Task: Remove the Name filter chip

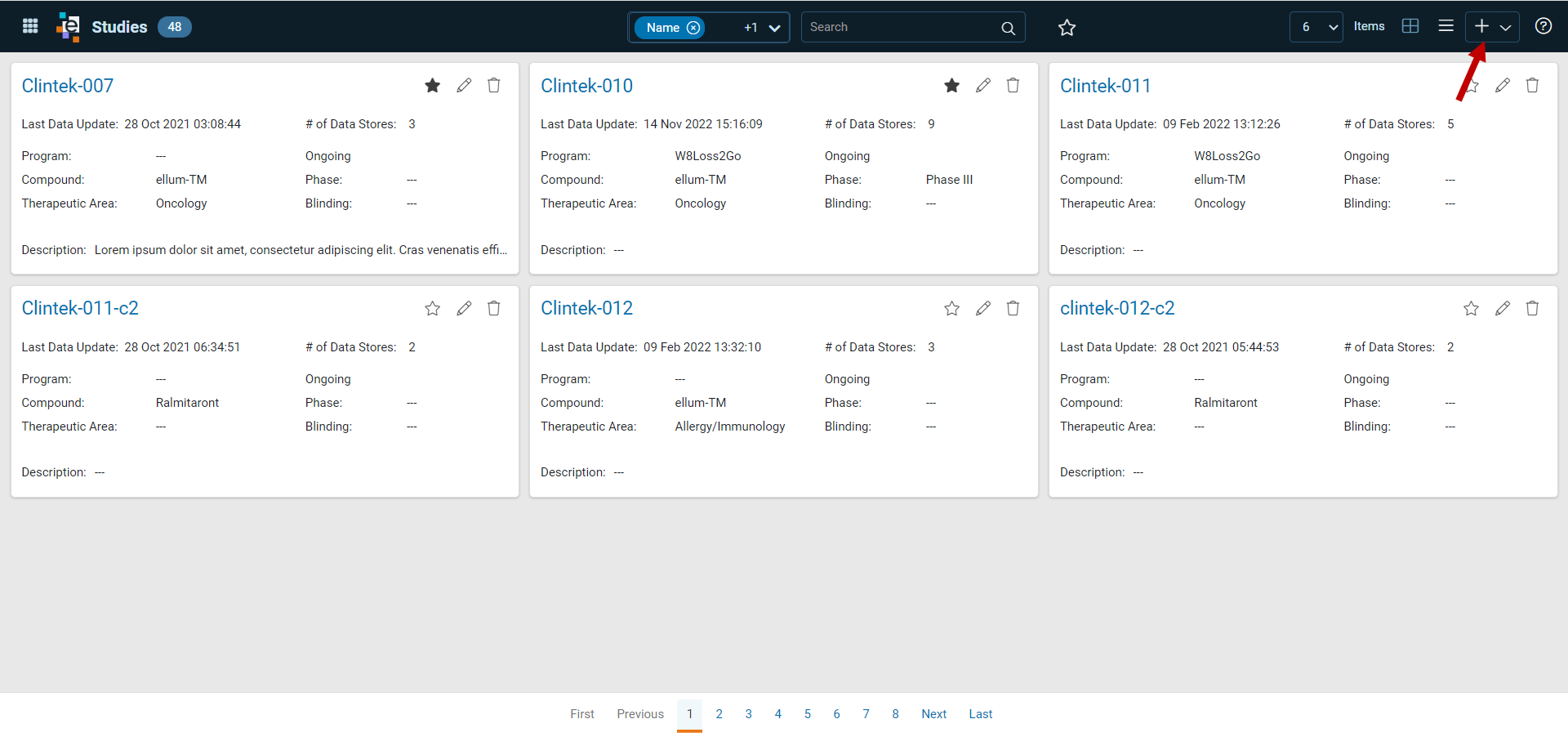Action: (x=693, y=28)
